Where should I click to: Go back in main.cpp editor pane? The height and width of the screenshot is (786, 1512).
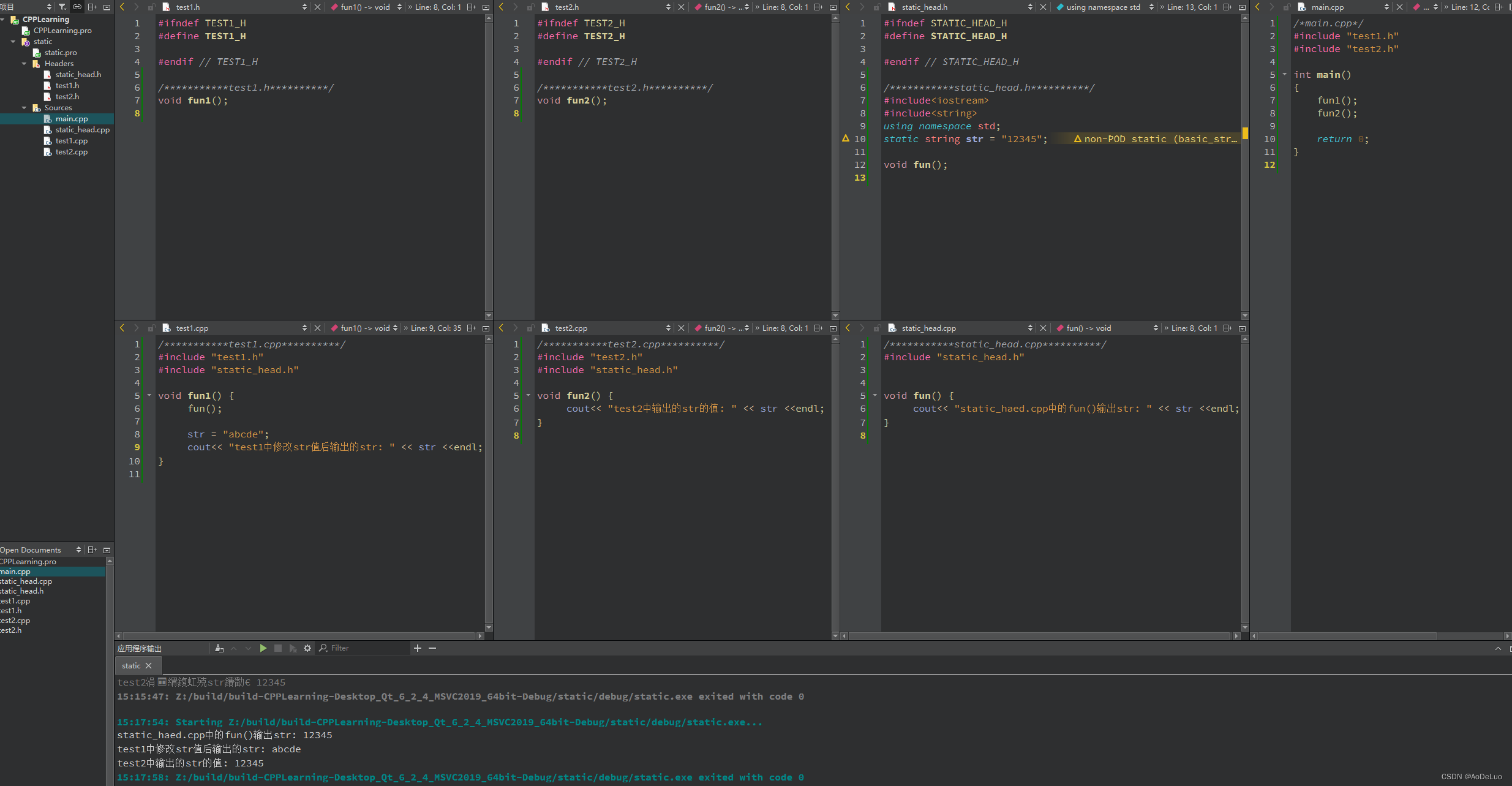1257,7
